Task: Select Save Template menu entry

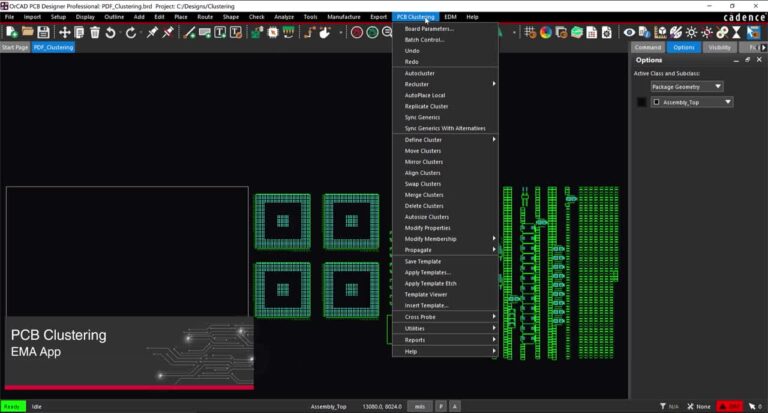Action: [x=445, y=262]
